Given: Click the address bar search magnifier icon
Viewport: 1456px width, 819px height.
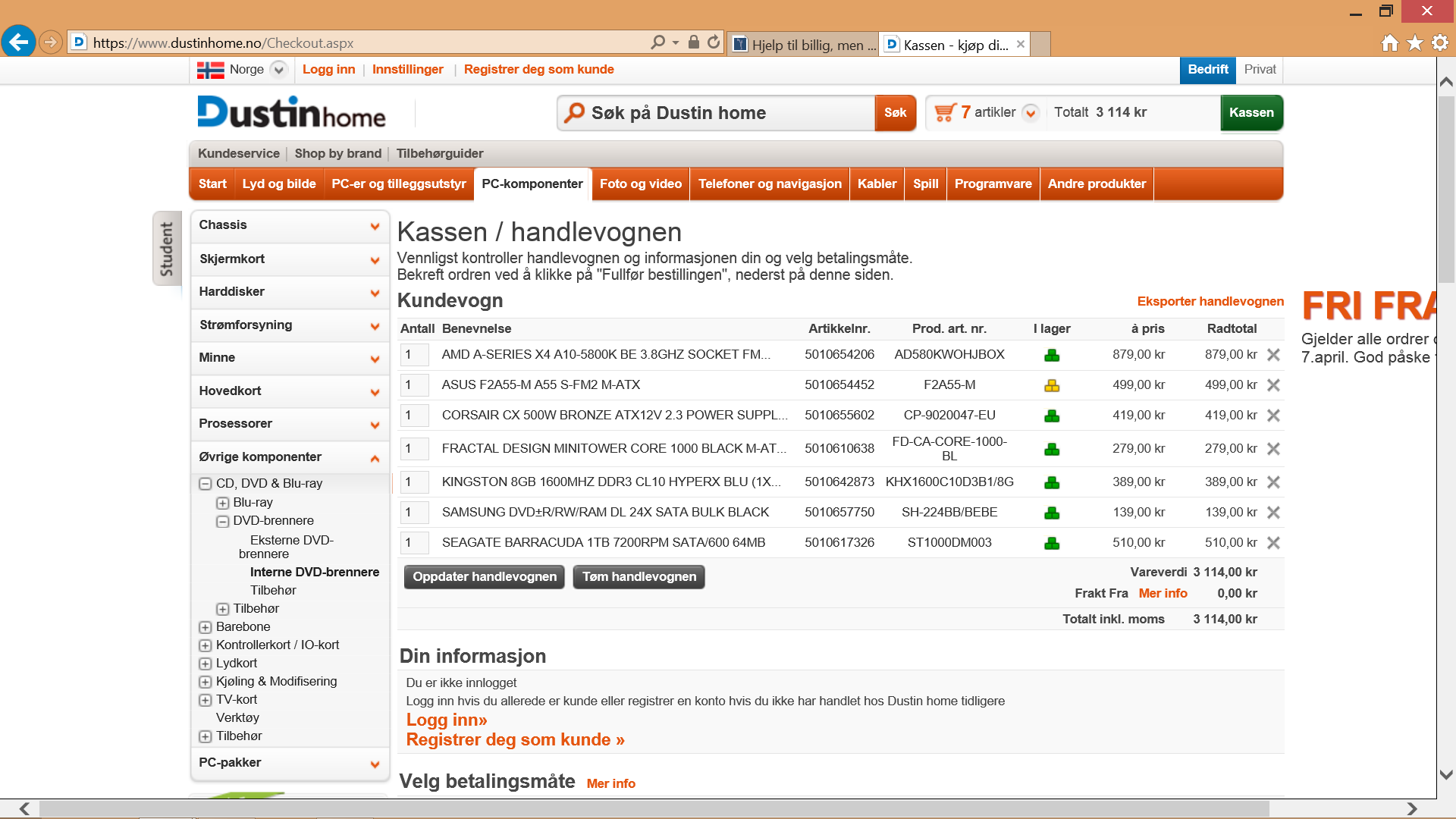Looking at the screenshot, I should click(658, 42).
